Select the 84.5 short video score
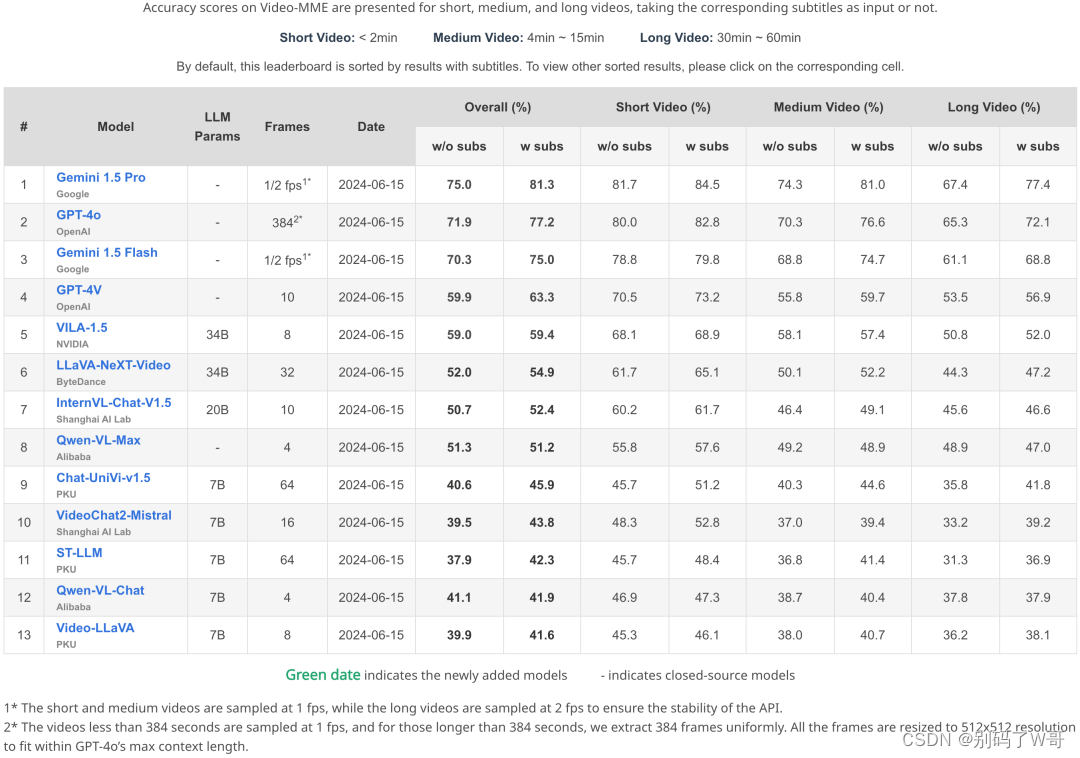 click(707, 185)
